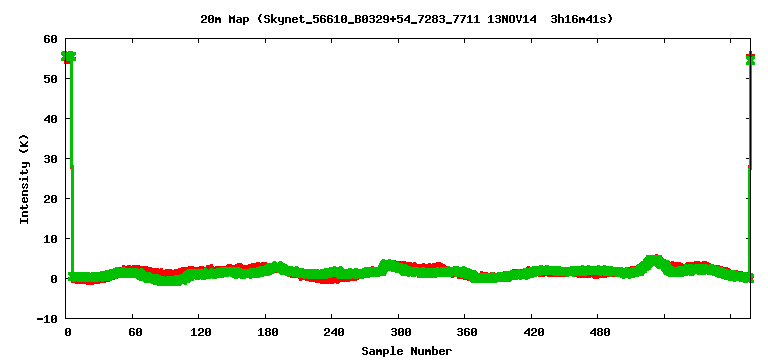Click the 30 tick label on y-axis
The image size is (768, 360).
click(51, 159)
